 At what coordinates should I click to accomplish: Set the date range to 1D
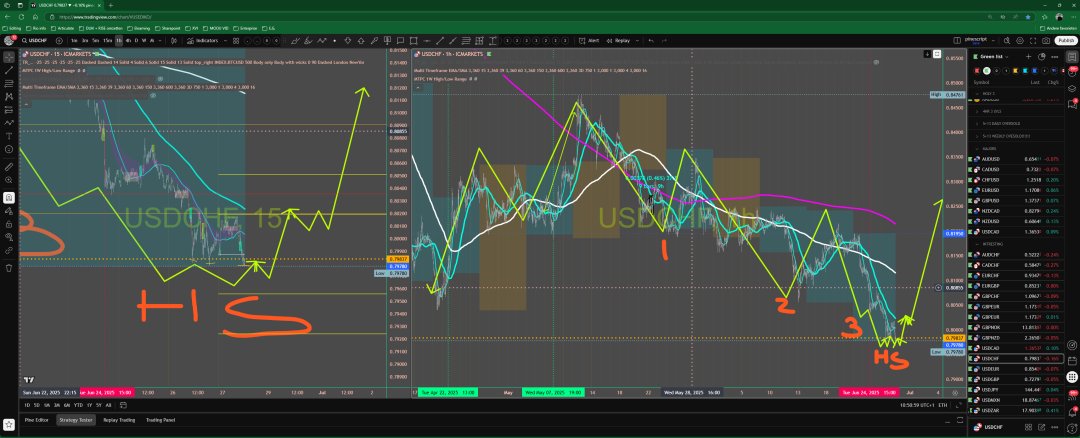click(27, 405)
